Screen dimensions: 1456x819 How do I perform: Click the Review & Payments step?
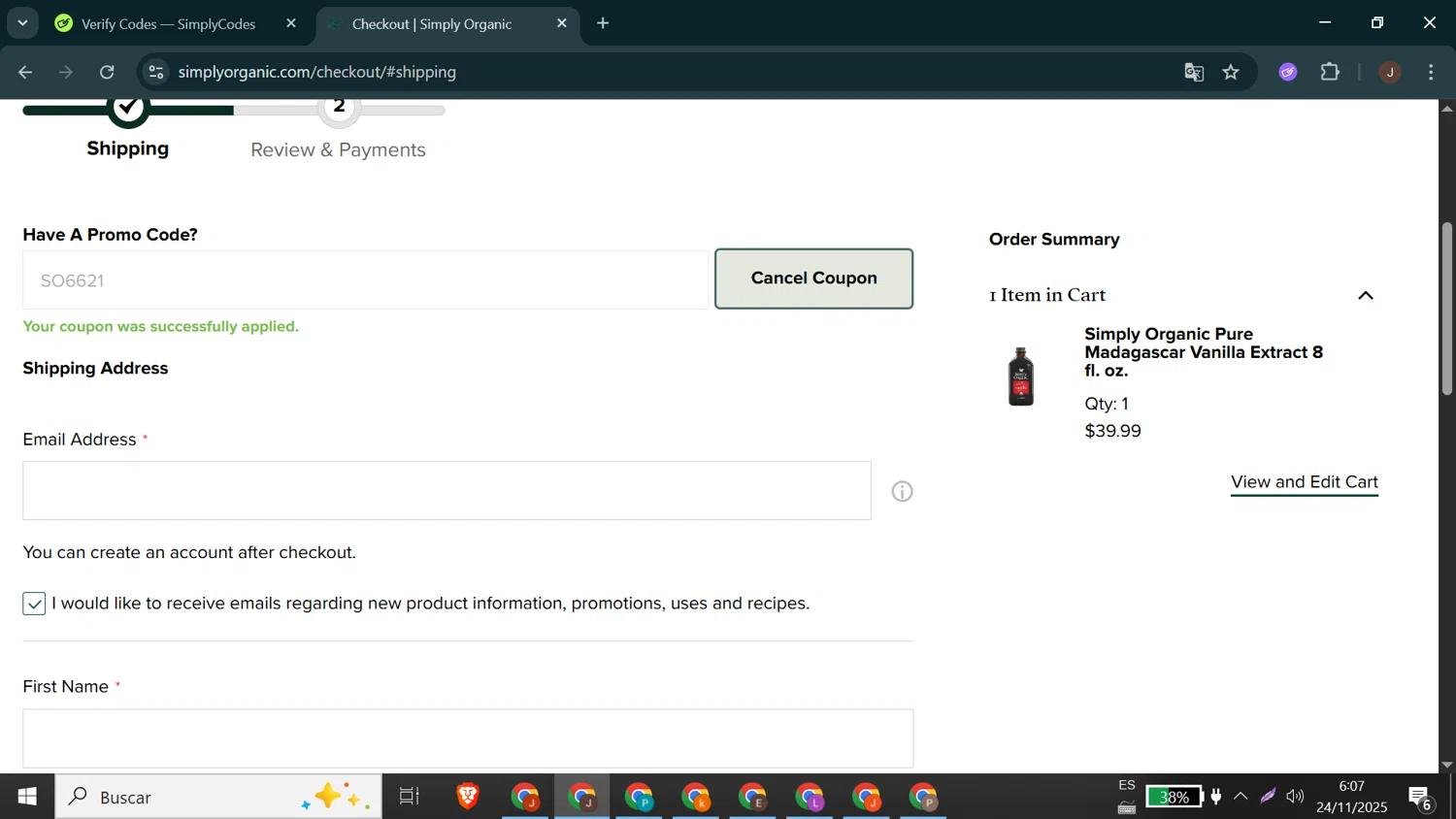338,149
